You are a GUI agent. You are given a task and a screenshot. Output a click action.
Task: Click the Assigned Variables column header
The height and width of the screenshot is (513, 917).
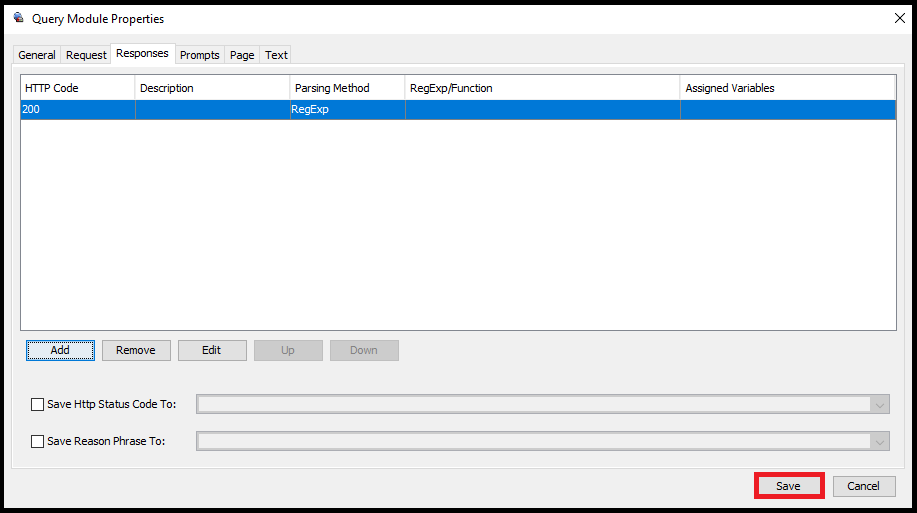point(788,88)
